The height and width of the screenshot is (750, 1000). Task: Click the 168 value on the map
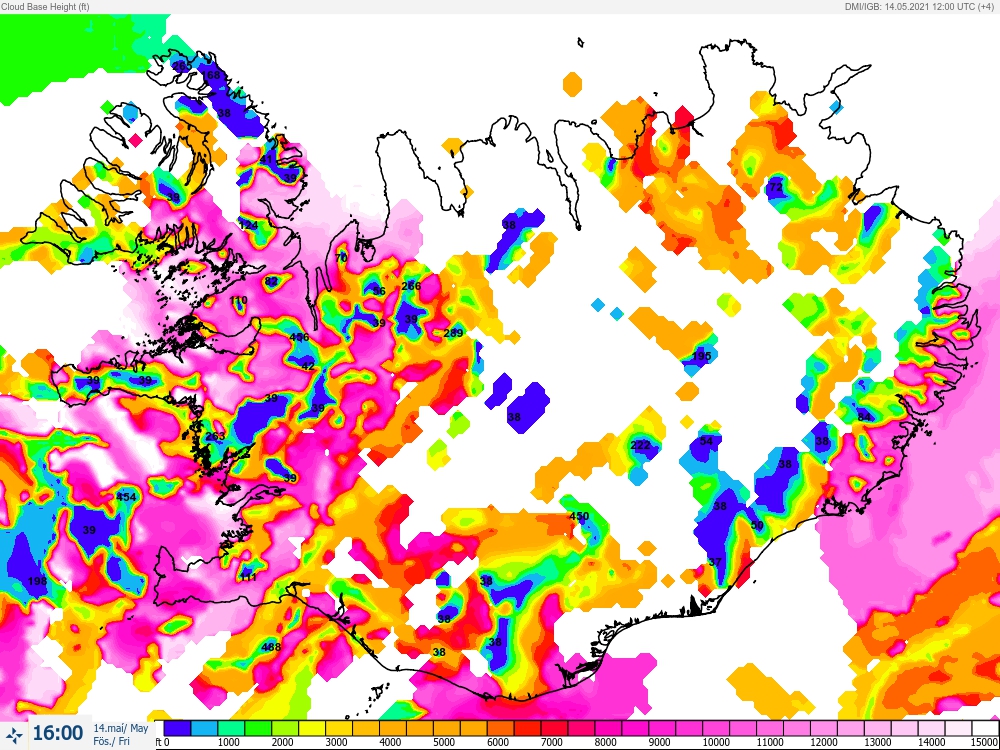coord(211,75)
